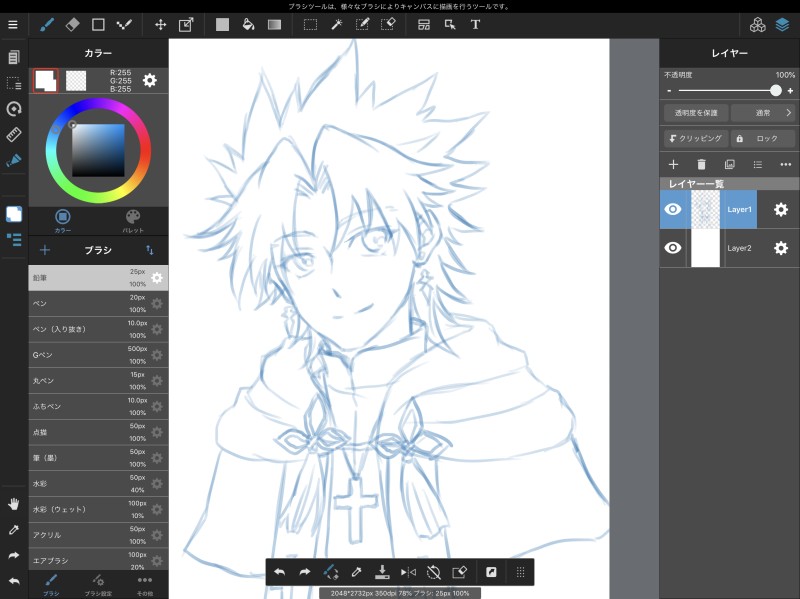Select the Transform tool

coord(186,24)
